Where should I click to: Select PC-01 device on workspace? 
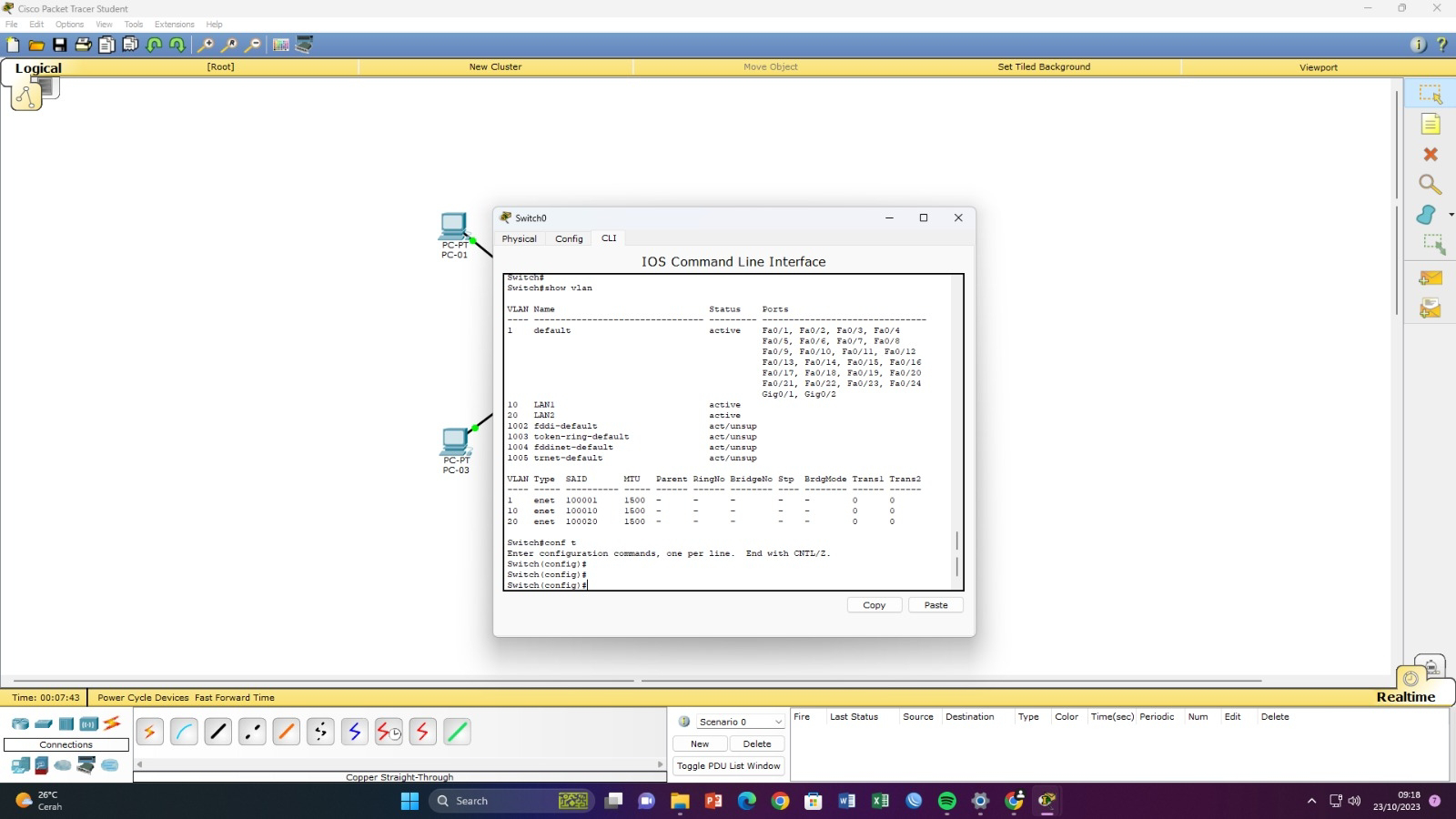click(x=454, y=235)
